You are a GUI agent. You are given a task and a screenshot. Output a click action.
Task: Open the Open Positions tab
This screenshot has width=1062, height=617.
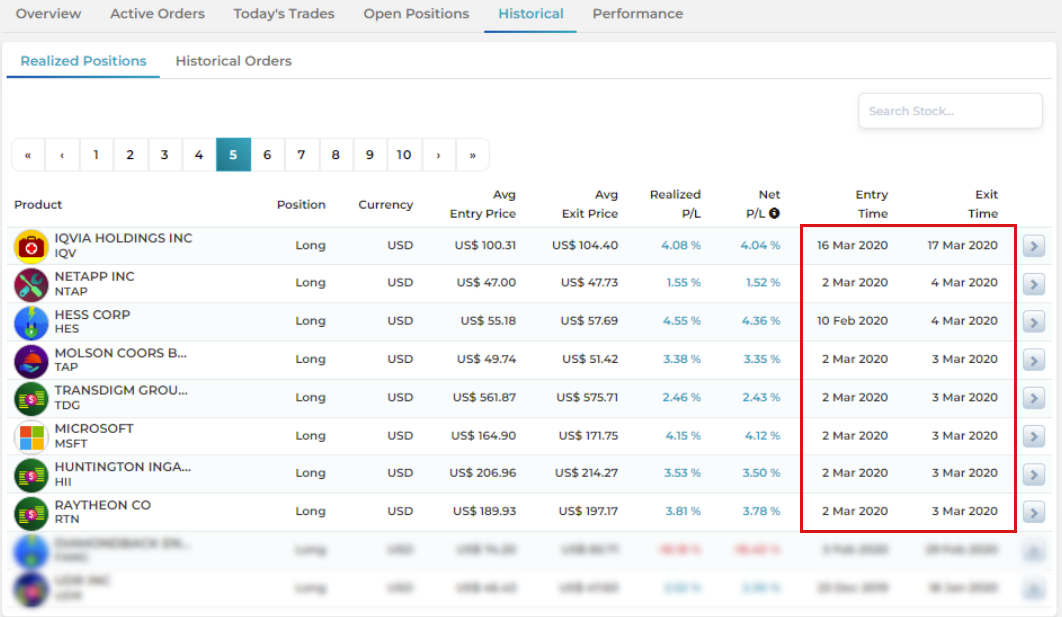coord(416,14)
